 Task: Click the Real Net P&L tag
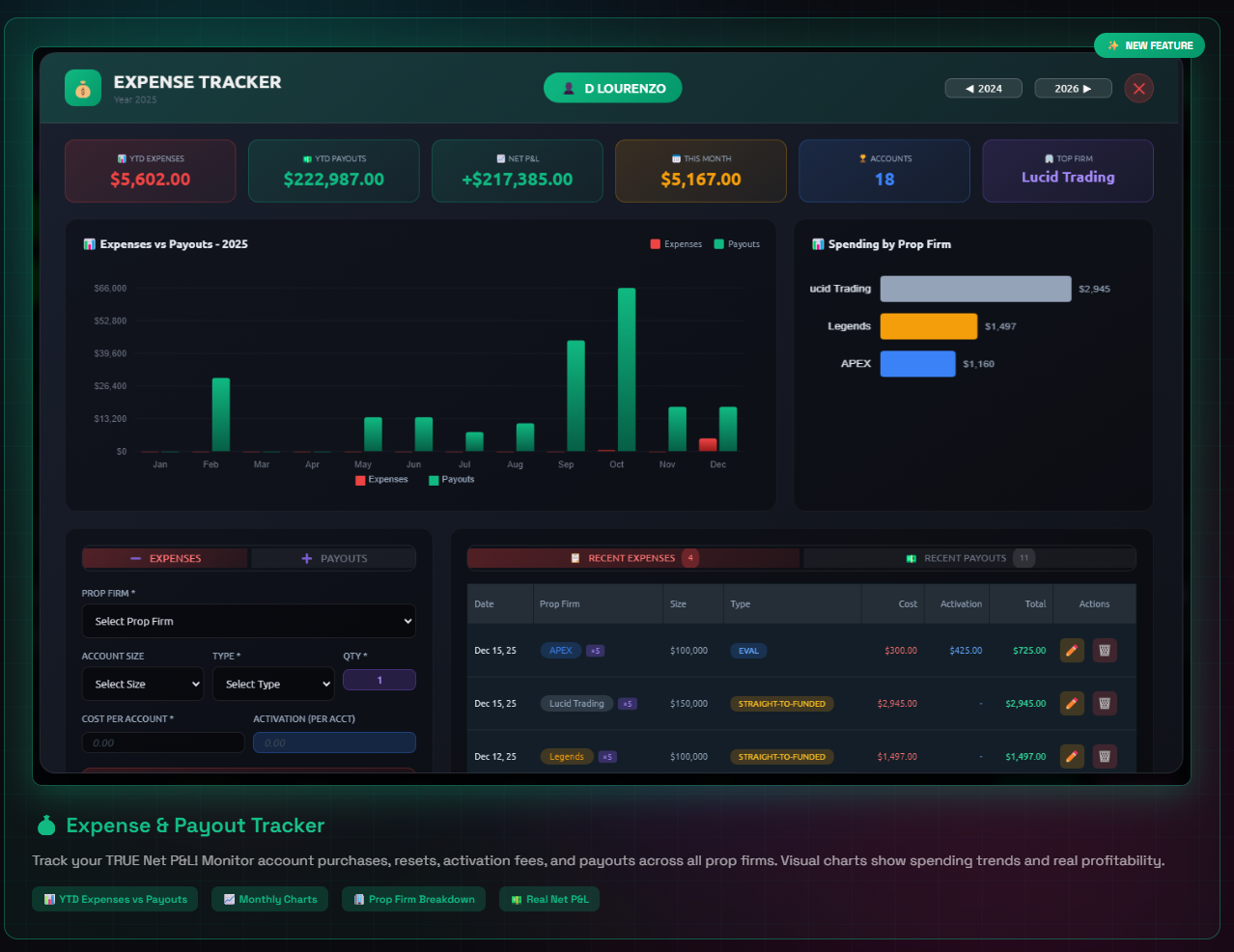pos(549,899)
